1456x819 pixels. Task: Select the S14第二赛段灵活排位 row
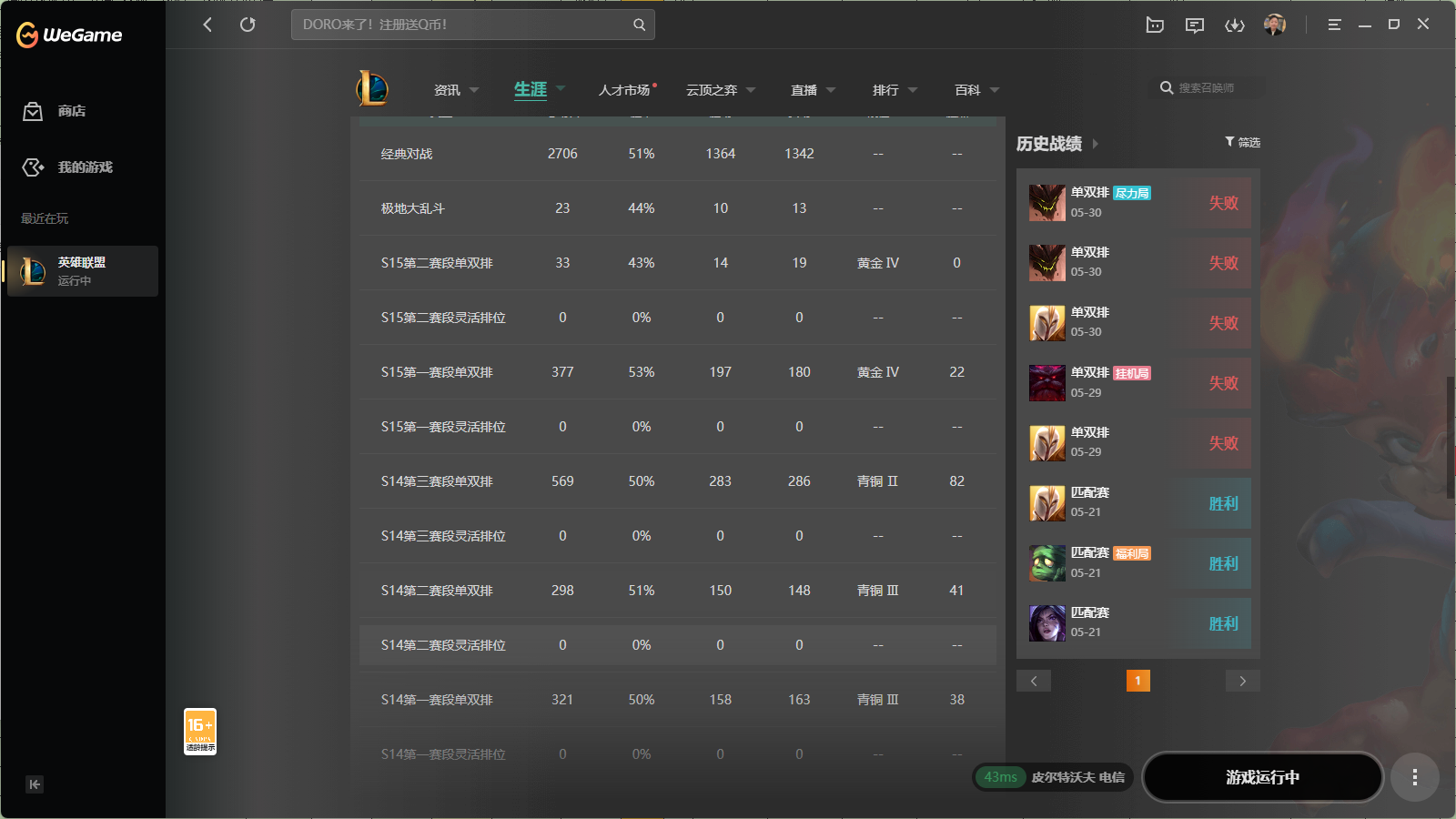pos(678,645)
